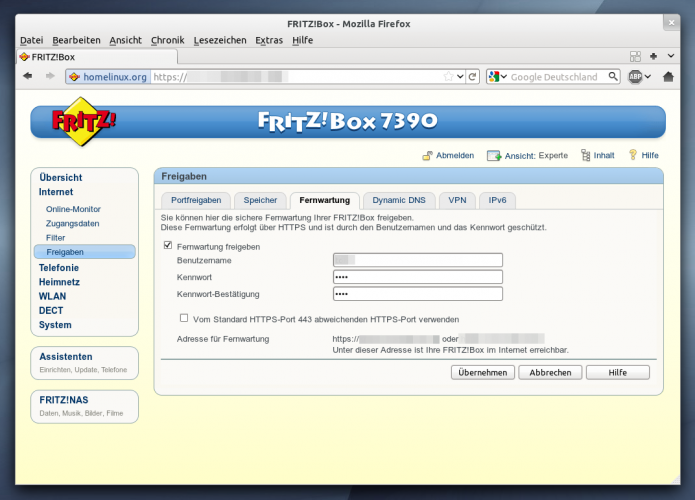695x500 pixels.
Task: Open the Extras menu
Action: click(269, 40)
